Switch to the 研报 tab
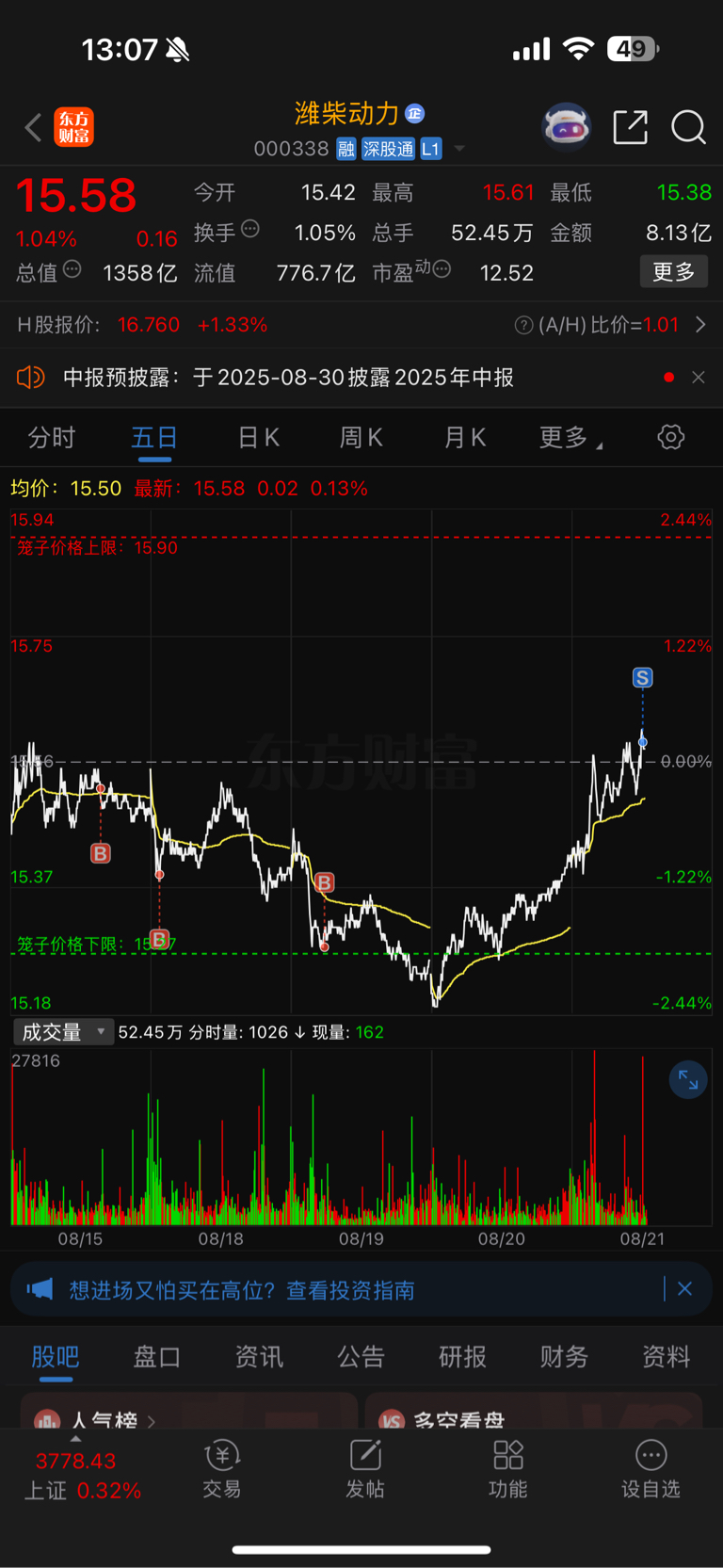The height and width of the screenshot is (1568, 723). [x=462, y=1357]
